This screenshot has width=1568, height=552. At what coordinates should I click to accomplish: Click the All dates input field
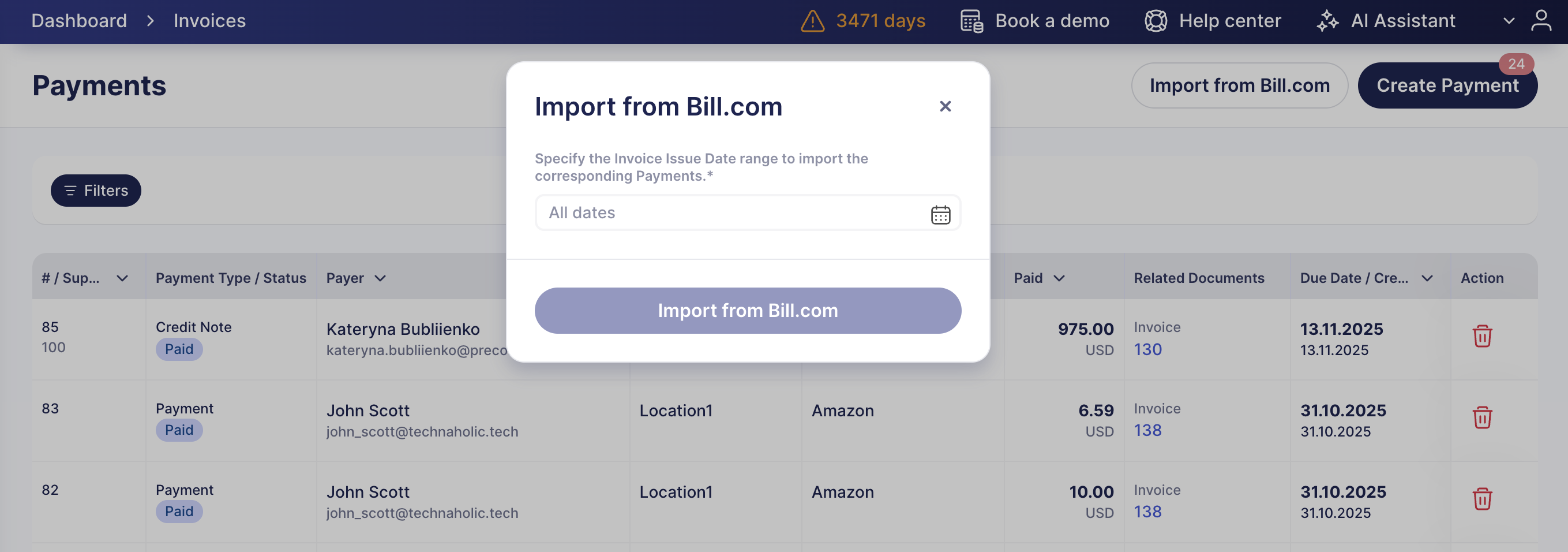tap(730, 213)
